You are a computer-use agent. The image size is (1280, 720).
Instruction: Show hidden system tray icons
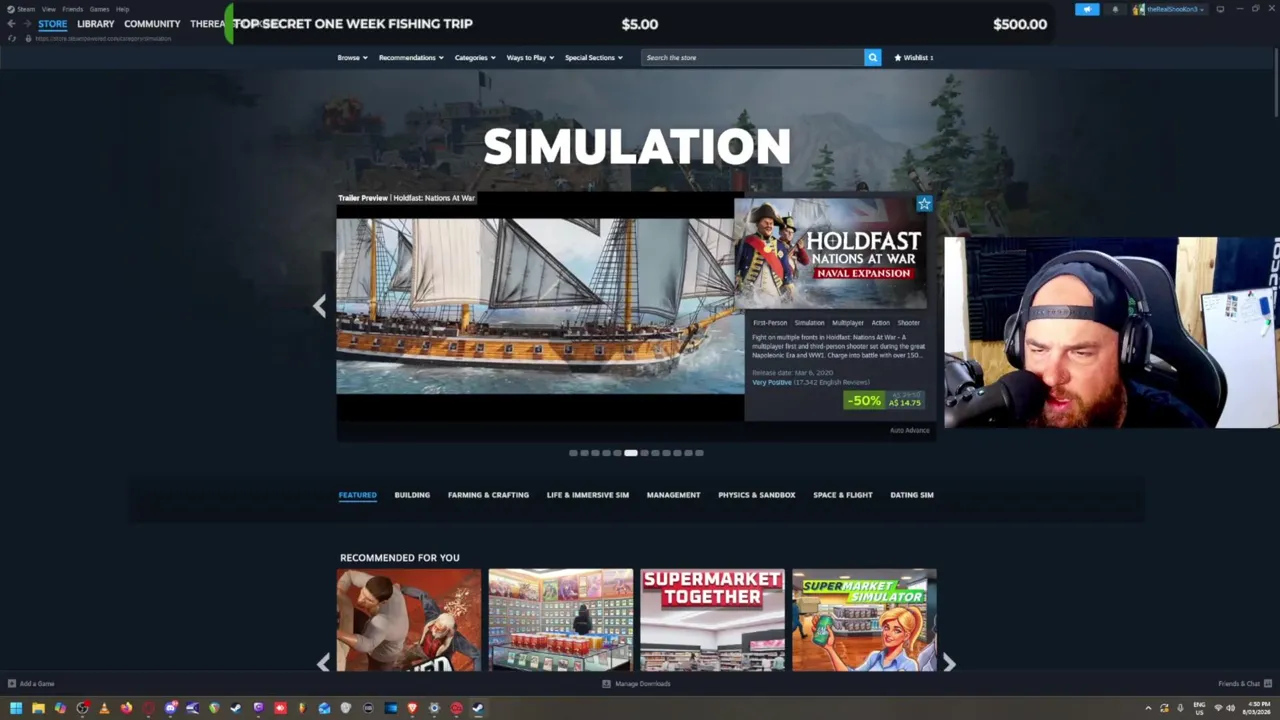1149,708
